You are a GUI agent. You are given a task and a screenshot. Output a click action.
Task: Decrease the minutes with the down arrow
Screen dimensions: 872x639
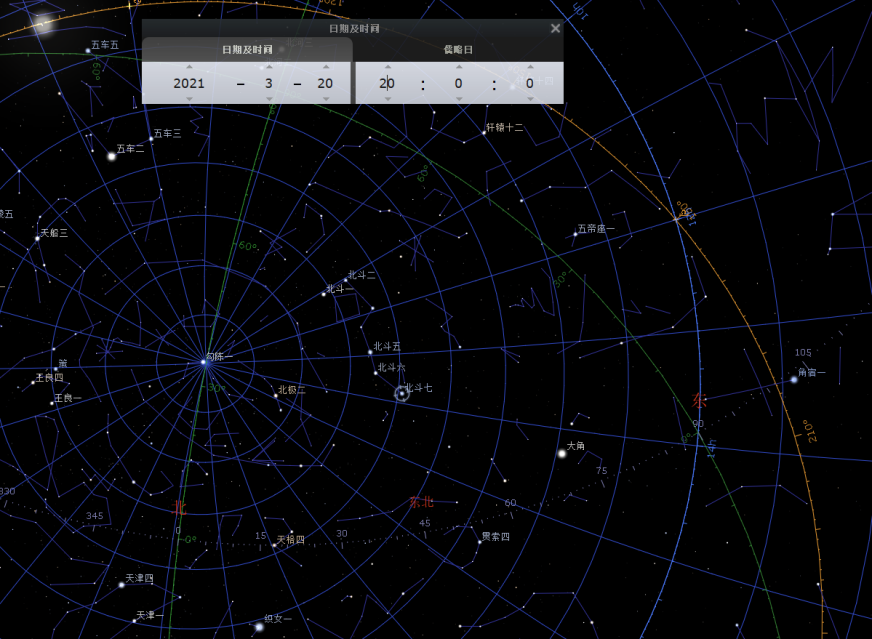coord(458,99)
